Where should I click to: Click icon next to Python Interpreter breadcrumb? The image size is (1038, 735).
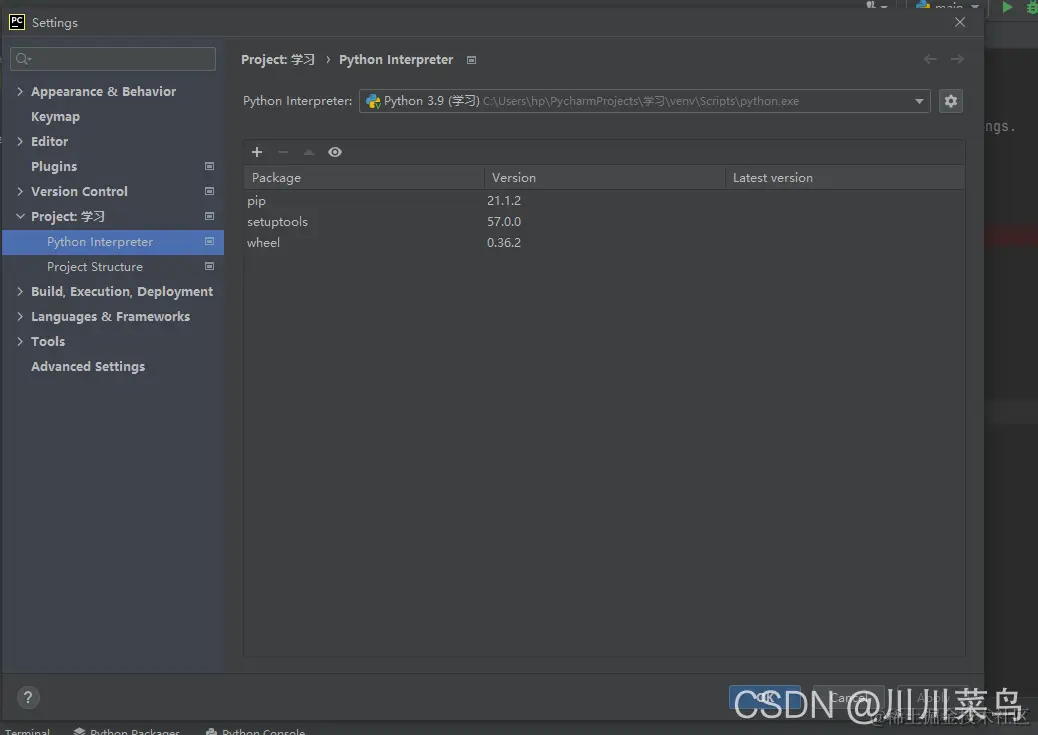[471, 60]
